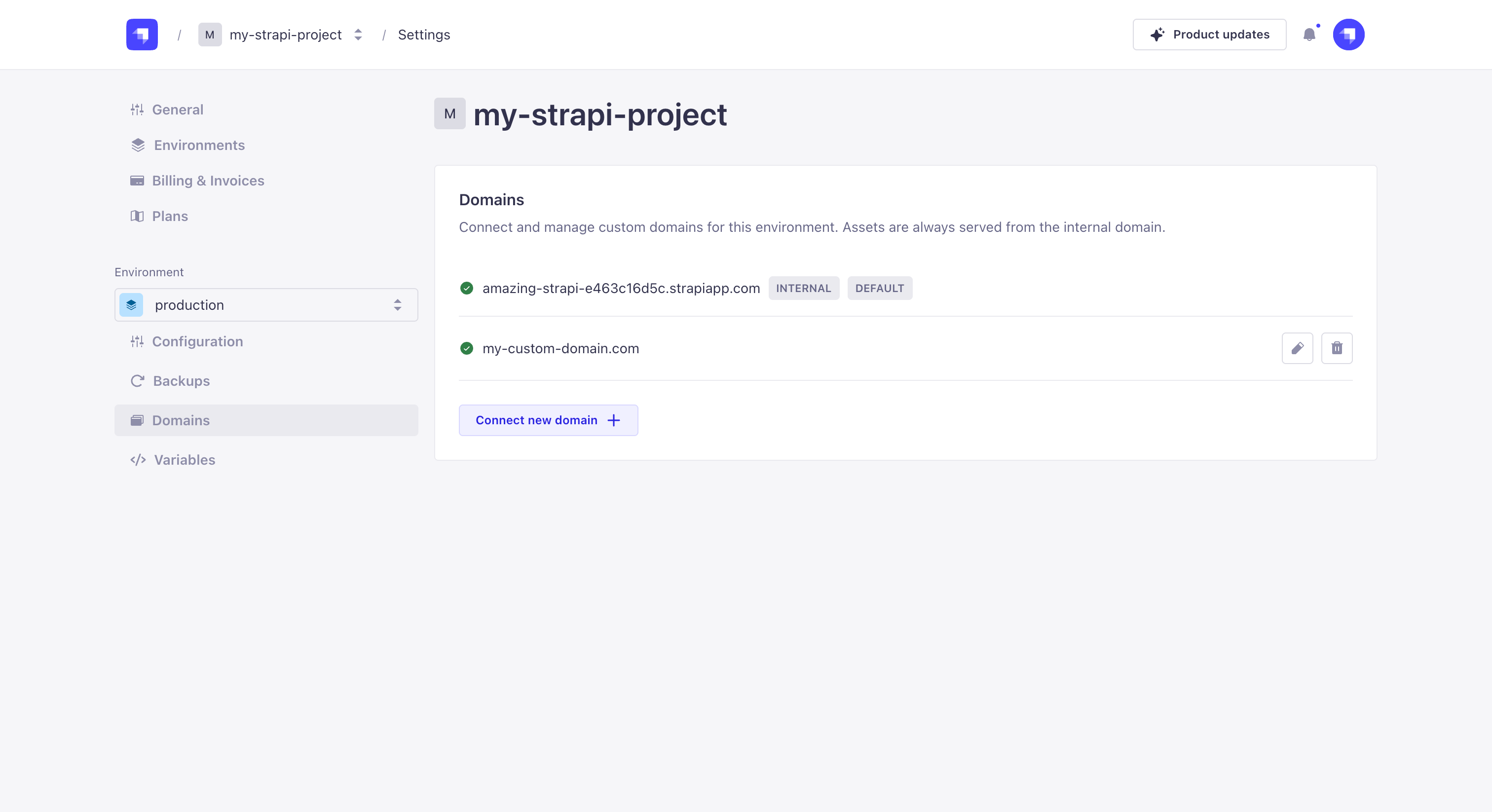
Task: Click the sparkle icon in Product updates
Action: tap(1157, 35)
